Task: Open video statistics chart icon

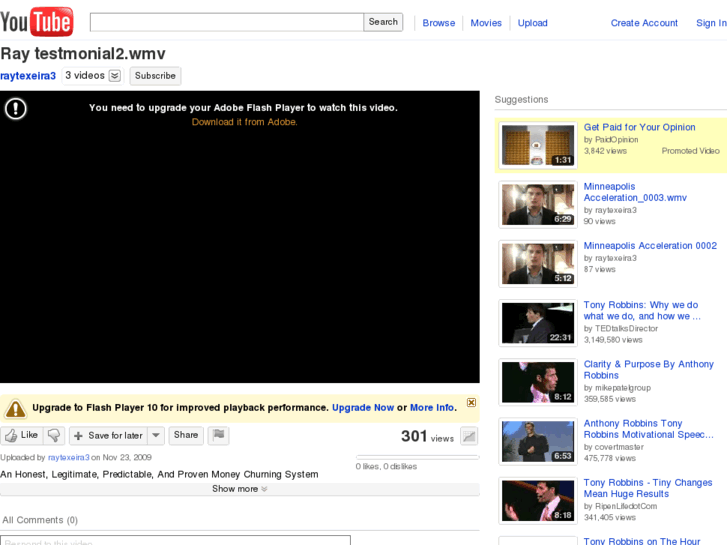Action: [x=469, y=436]
